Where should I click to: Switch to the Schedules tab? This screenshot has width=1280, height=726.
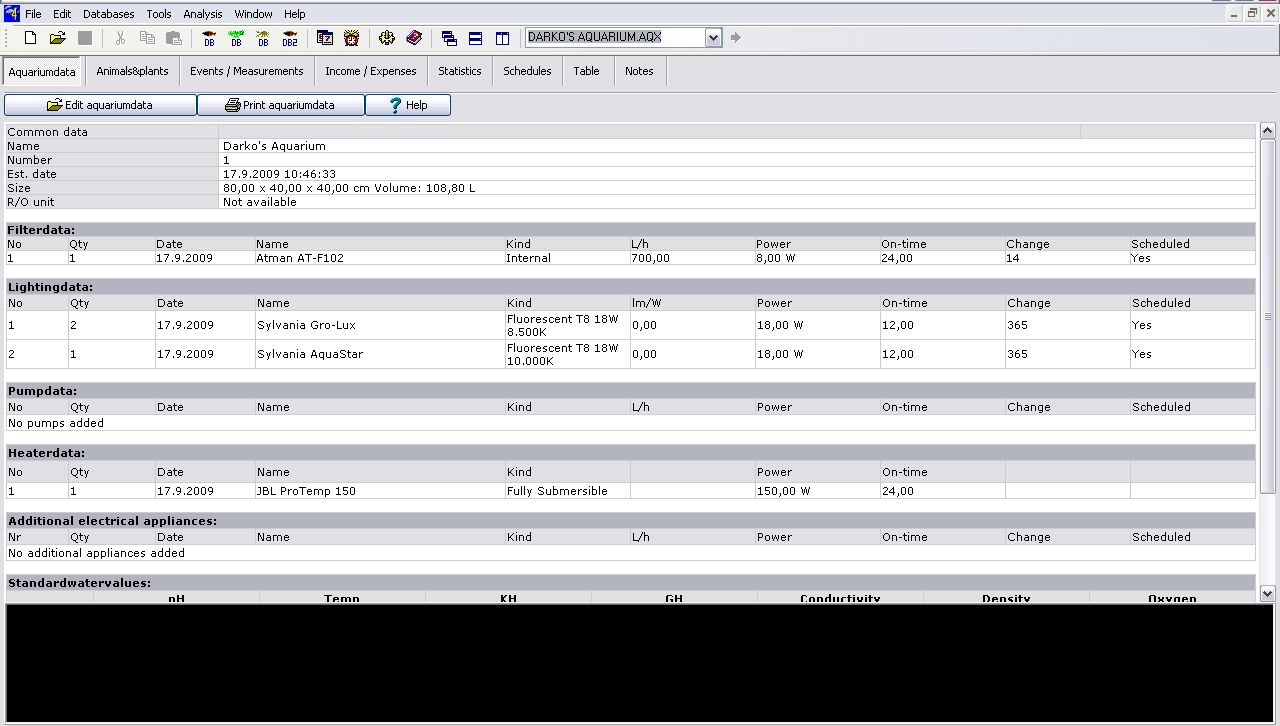(x=527, y=71)
